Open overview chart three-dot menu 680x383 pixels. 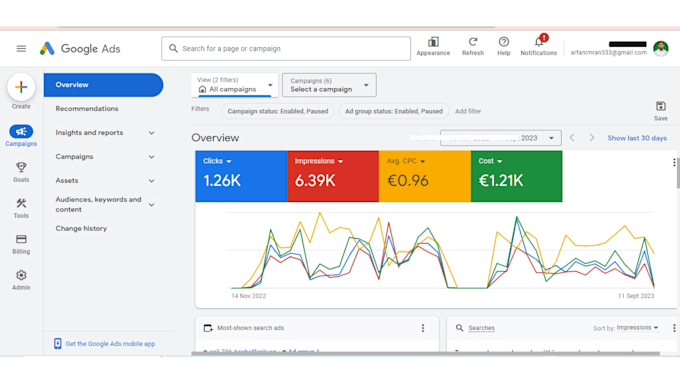click(x=674, y=162)
